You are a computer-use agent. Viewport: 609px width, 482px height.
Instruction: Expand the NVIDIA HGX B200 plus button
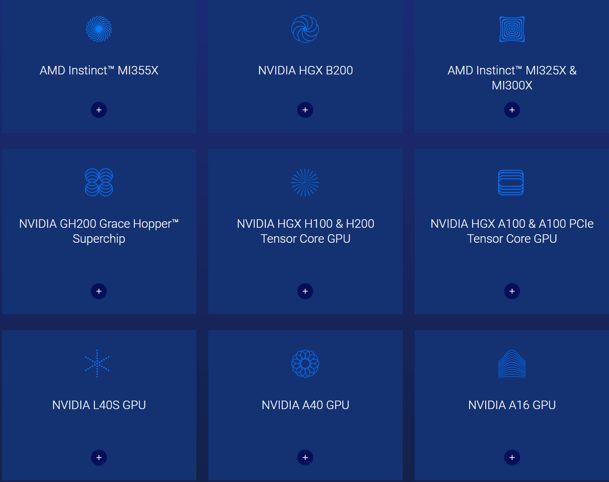(x=305, y=110)
